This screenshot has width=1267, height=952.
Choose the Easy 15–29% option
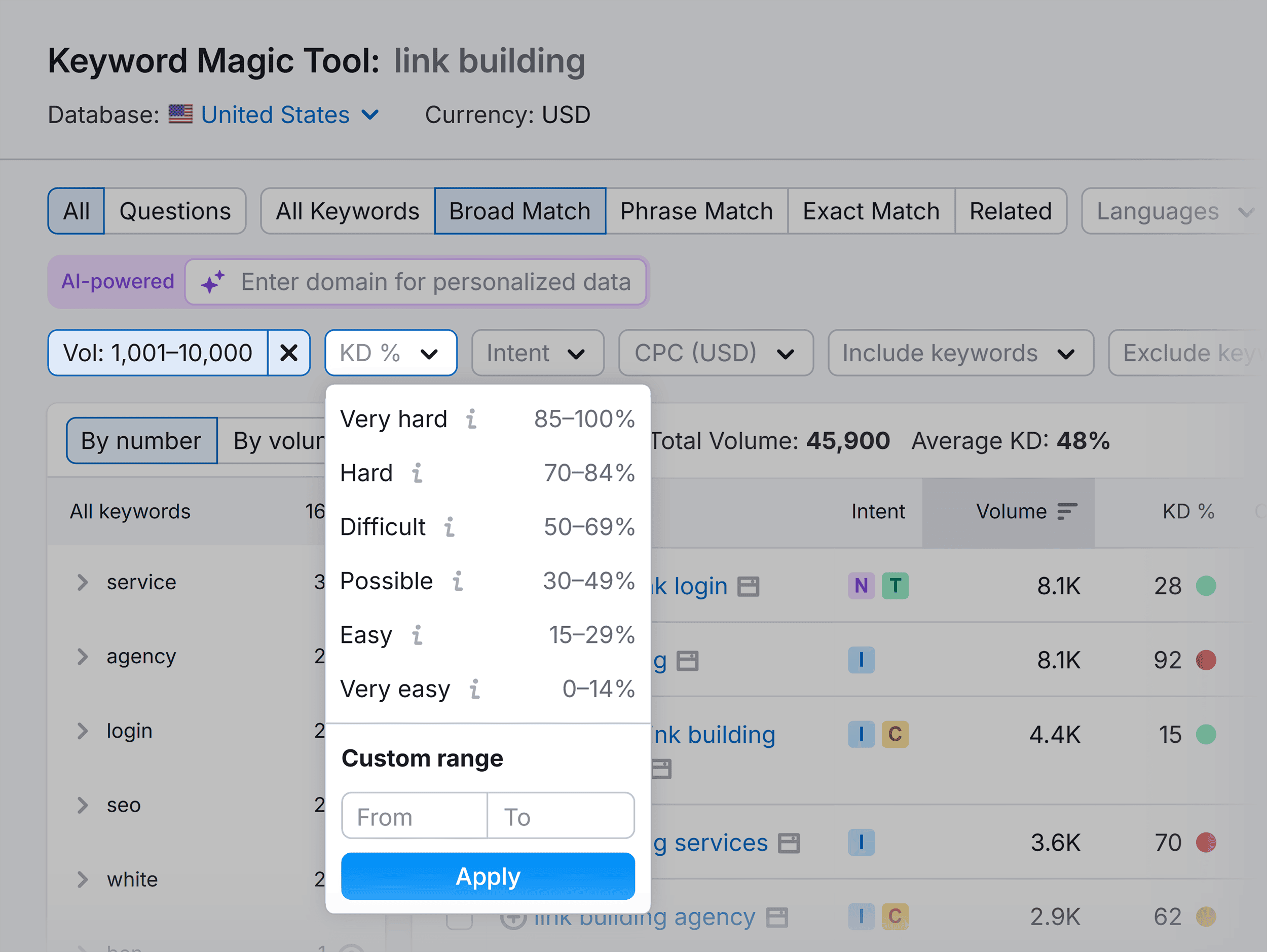[488, 635]
